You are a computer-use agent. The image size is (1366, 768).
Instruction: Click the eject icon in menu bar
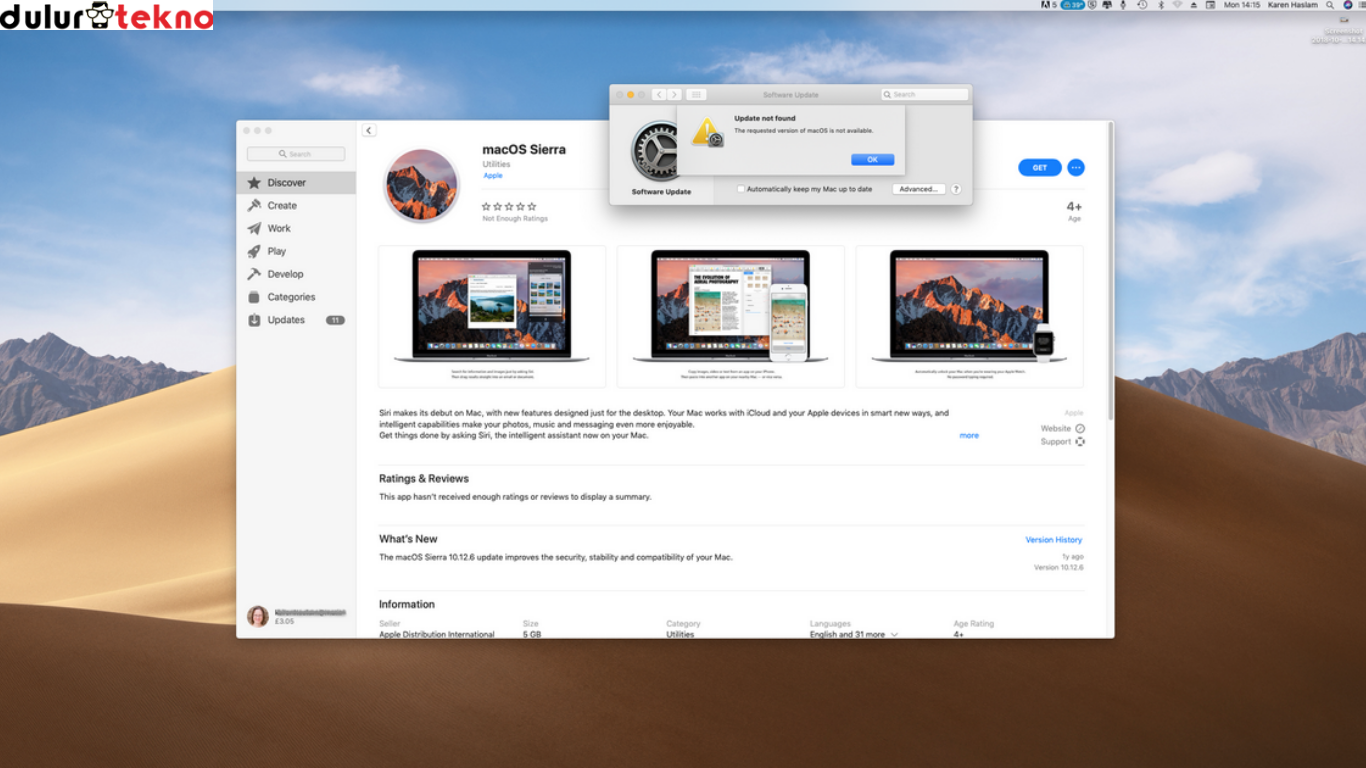click(x=1194, y=5)
